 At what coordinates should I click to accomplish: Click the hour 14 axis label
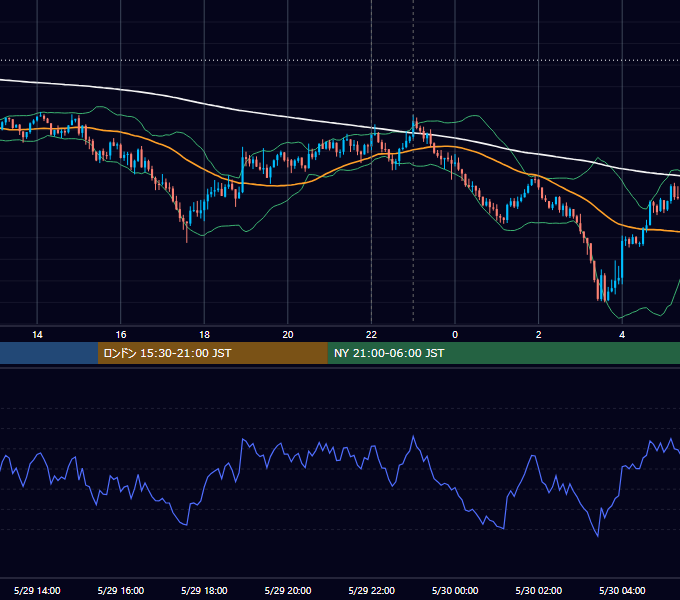click(37, 335)
